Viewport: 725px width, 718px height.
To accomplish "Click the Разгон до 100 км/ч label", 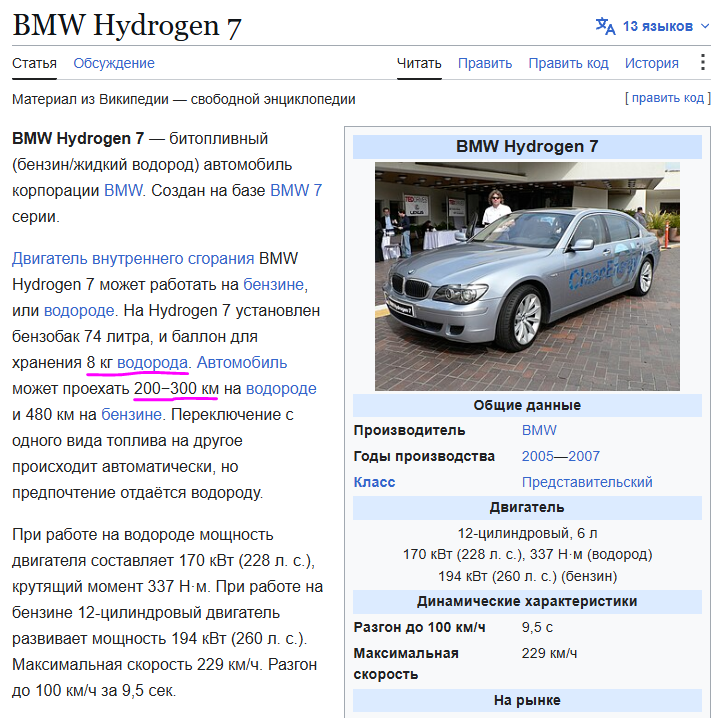I will [x=419, y=627].
